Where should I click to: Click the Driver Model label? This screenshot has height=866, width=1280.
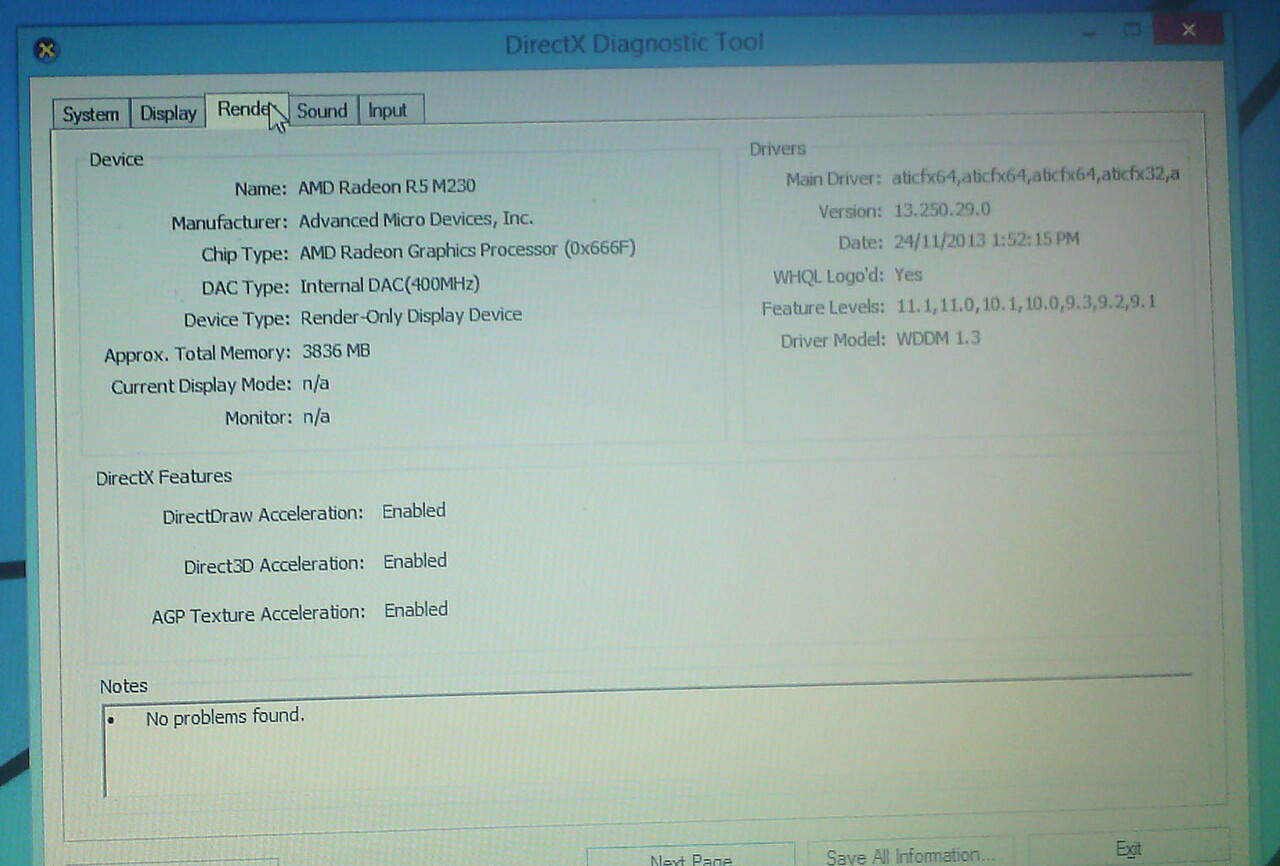833,340
